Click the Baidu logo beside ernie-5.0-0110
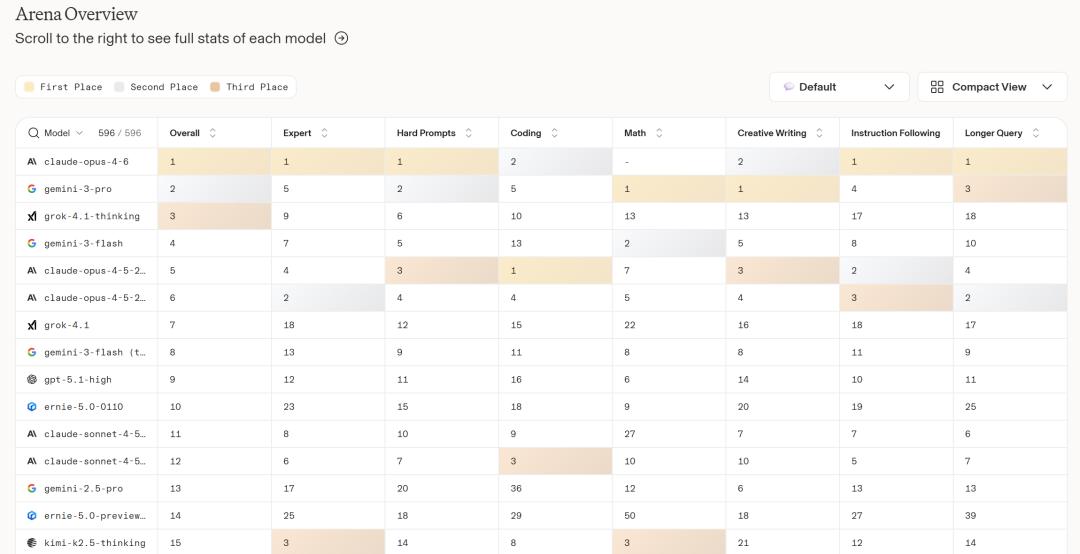The width and height of the screenshot is (1080, 554). tap(32, 407)
